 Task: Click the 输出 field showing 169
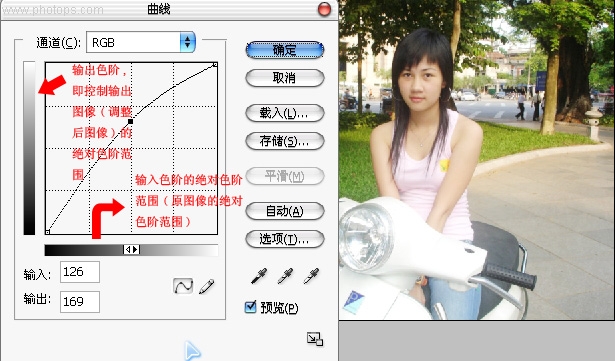pos(80,302)
